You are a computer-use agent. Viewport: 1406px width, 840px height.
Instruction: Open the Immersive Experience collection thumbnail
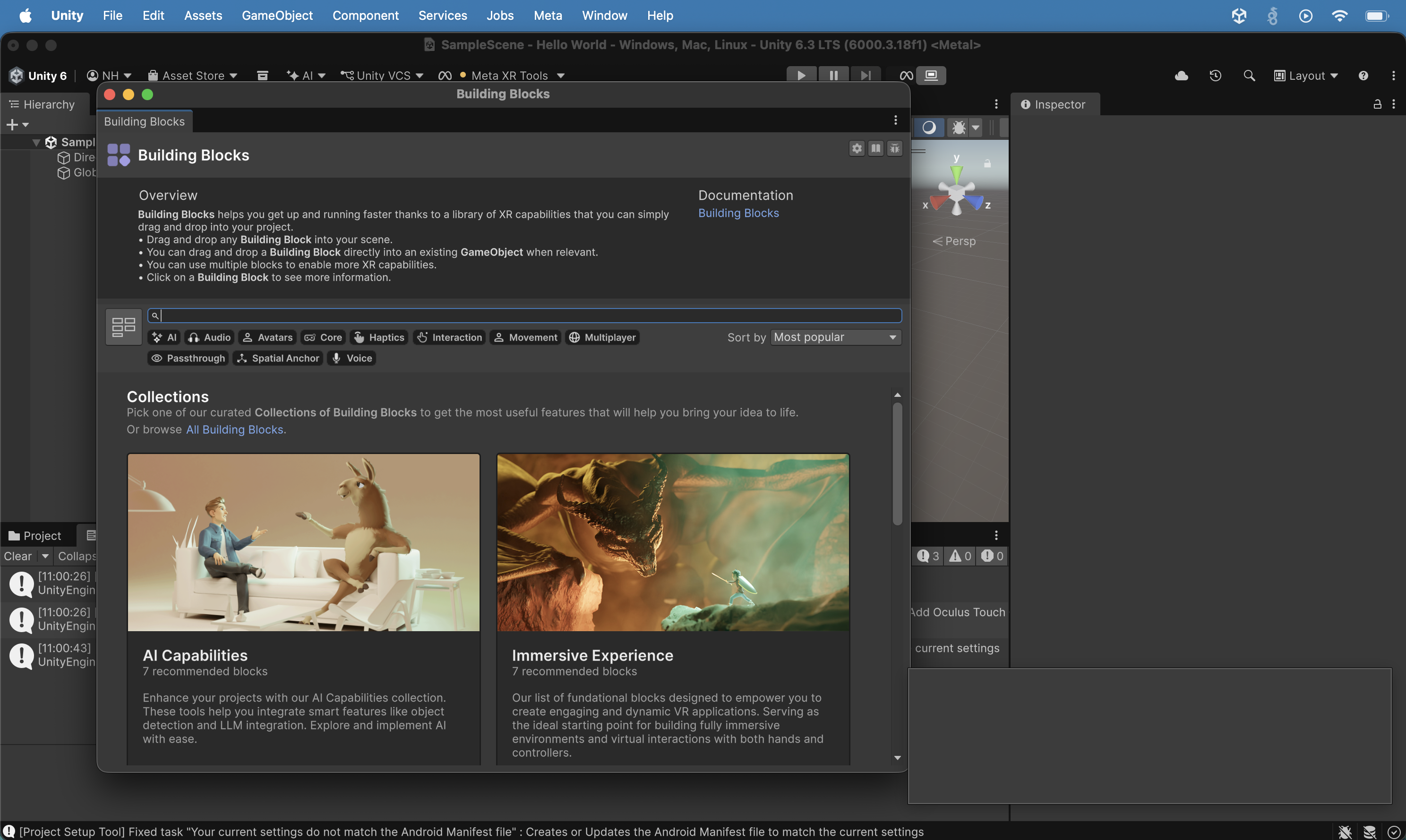pos(673,542)
